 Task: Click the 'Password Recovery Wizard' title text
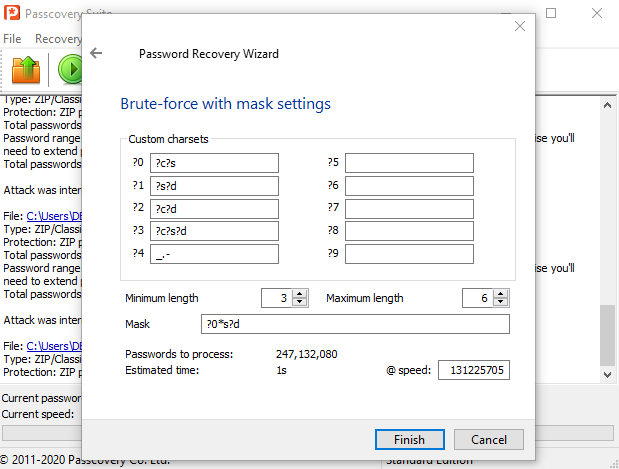coord(209,54)
